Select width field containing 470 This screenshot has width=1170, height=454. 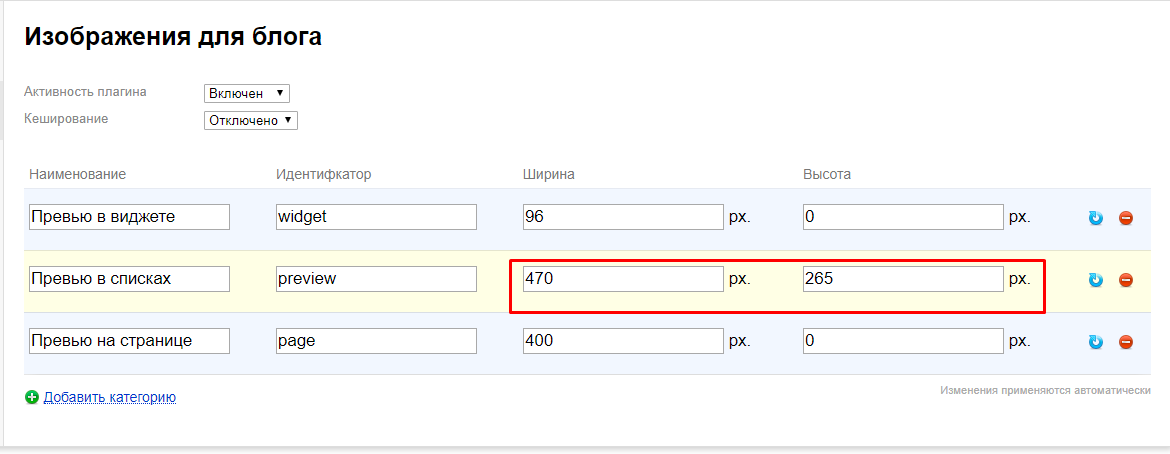(x=622, y=279)
